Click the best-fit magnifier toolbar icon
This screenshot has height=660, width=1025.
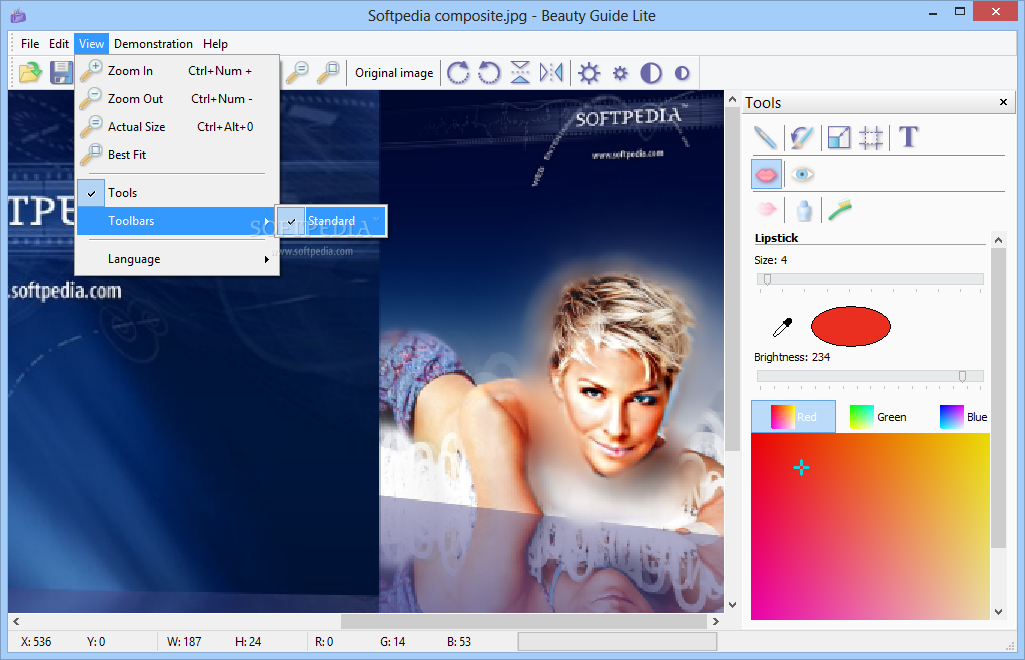coord(328,73)
